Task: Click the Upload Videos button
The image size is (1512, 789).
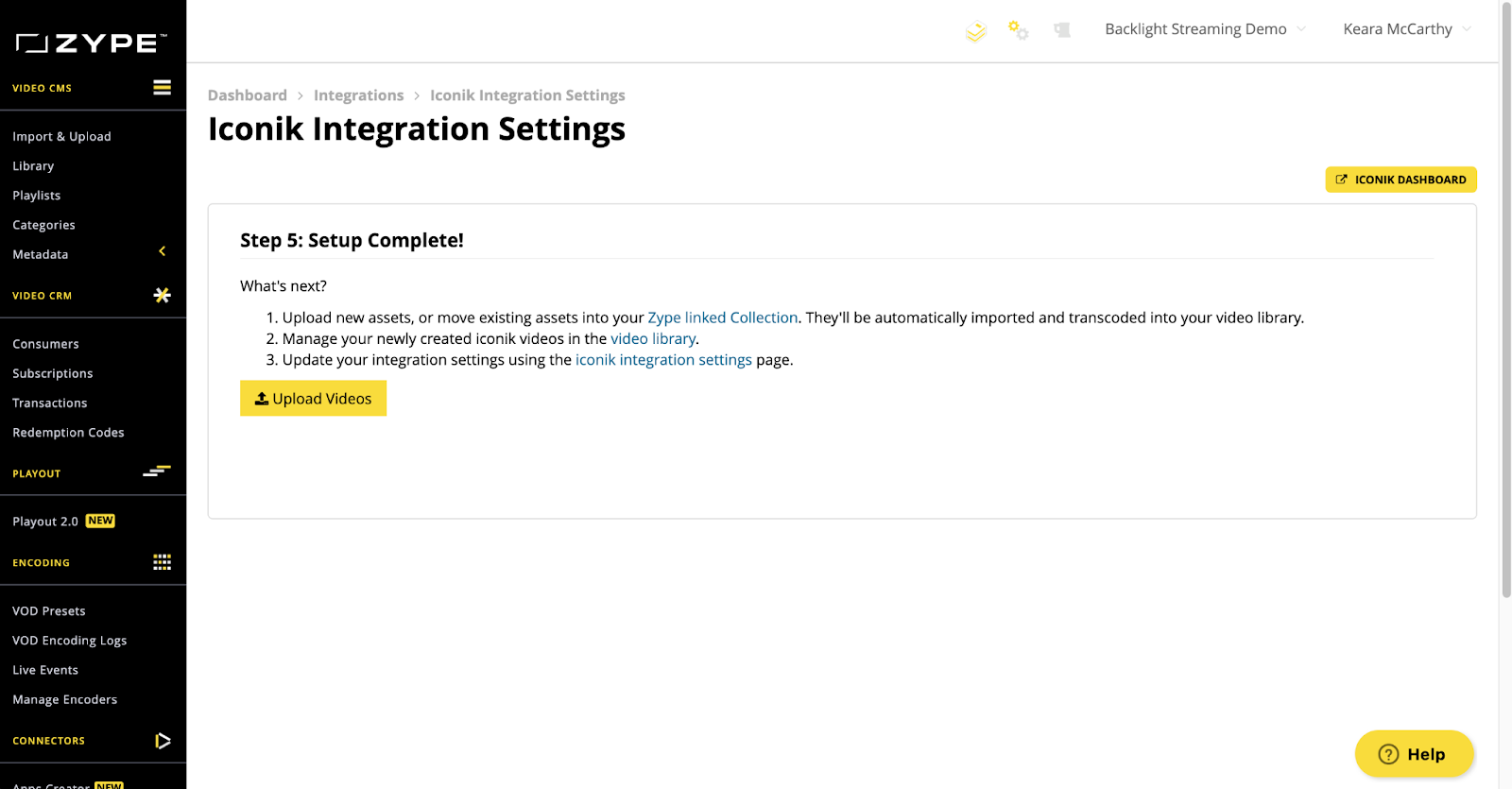Action: coord(313,399)
